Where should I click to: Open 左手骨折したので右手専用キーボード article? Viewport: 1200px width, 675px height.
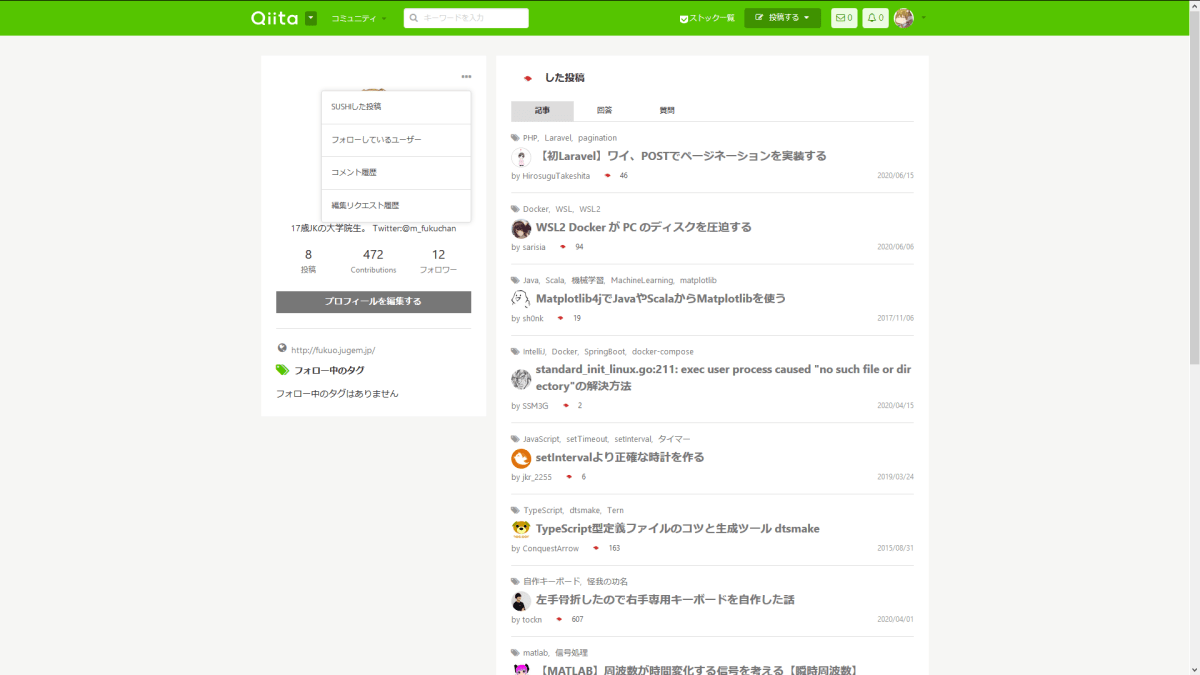click(x=665, y=599)
